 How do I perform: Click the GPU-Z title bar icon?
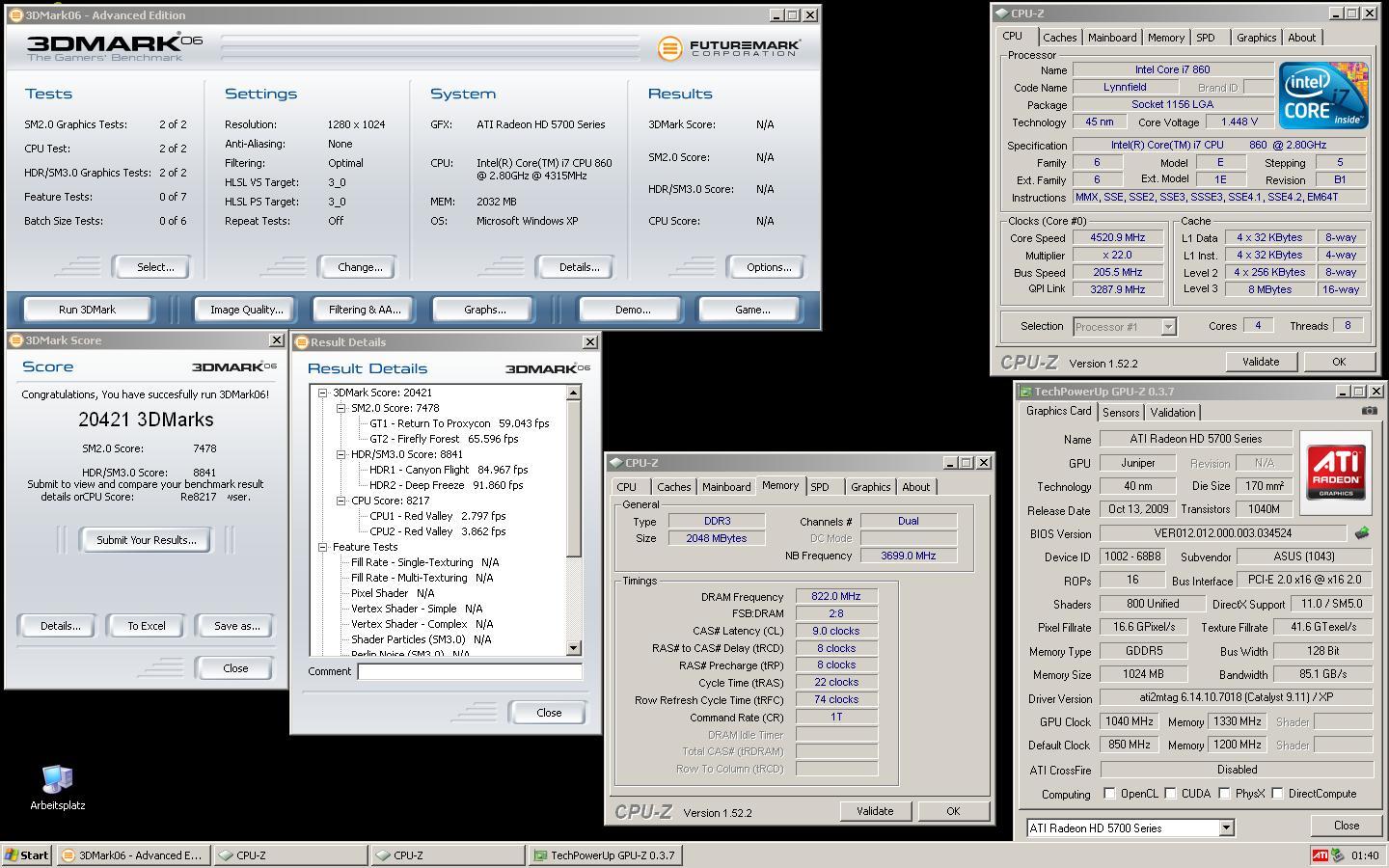(1024, 392)
